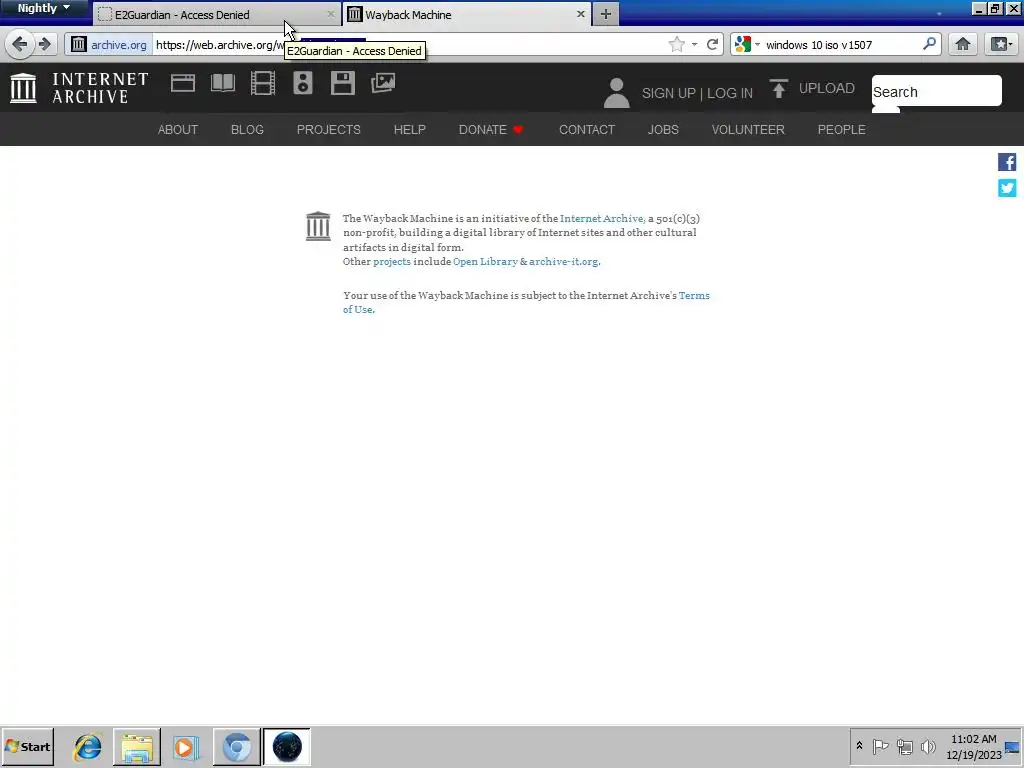
Task: Go to browser home page icon
Action: pyautogui.click(x=963, y=44)
